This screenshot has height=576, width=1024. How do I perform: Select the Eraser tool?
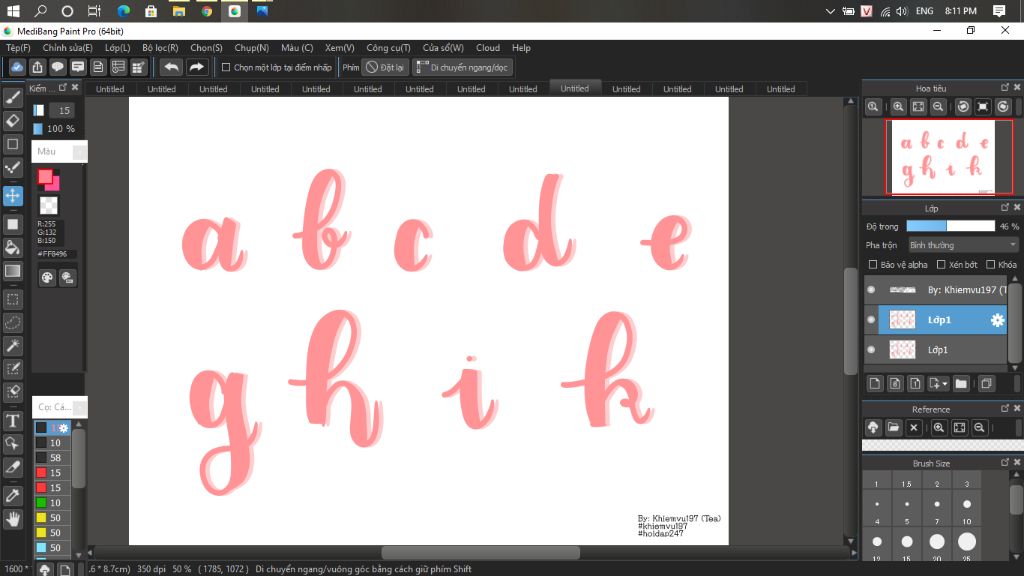(x=13, y=121)
